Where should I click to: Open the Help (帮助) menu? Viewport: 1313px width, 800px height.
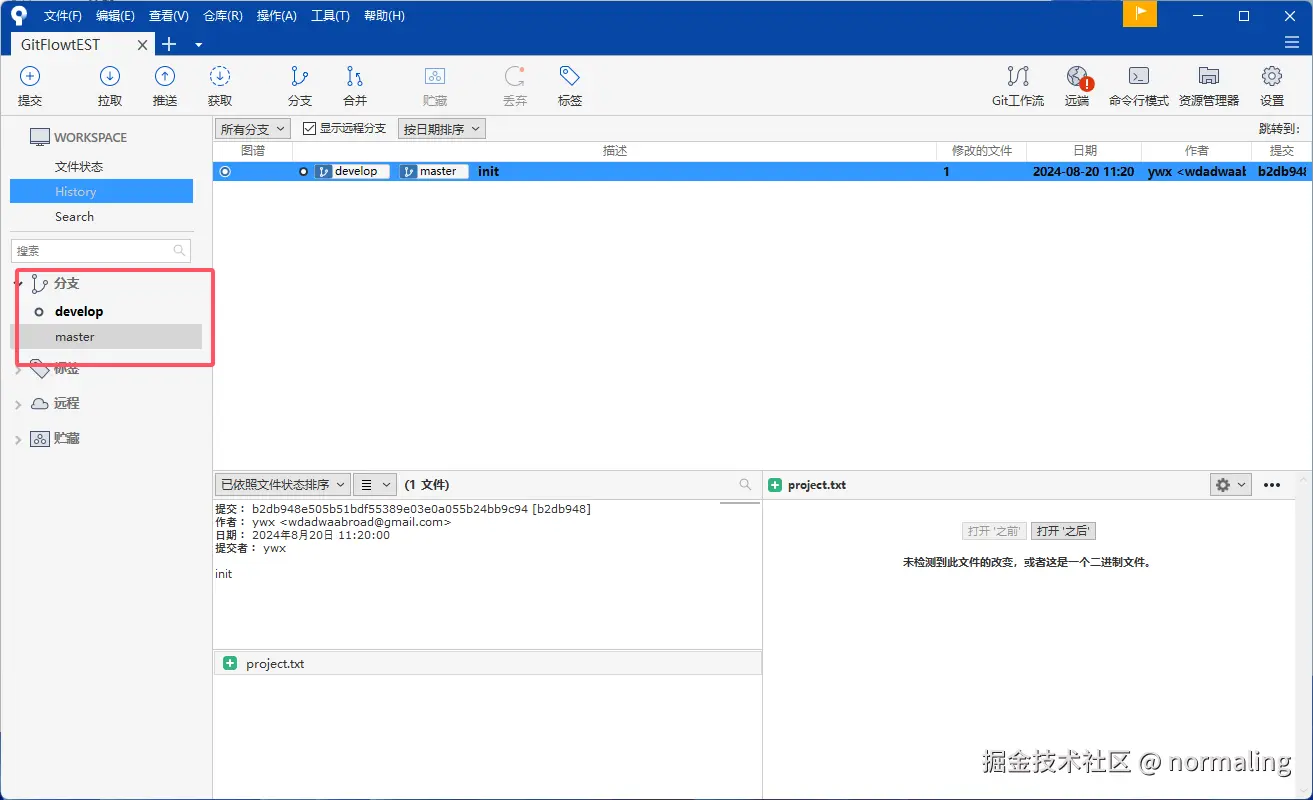(384, 16)
